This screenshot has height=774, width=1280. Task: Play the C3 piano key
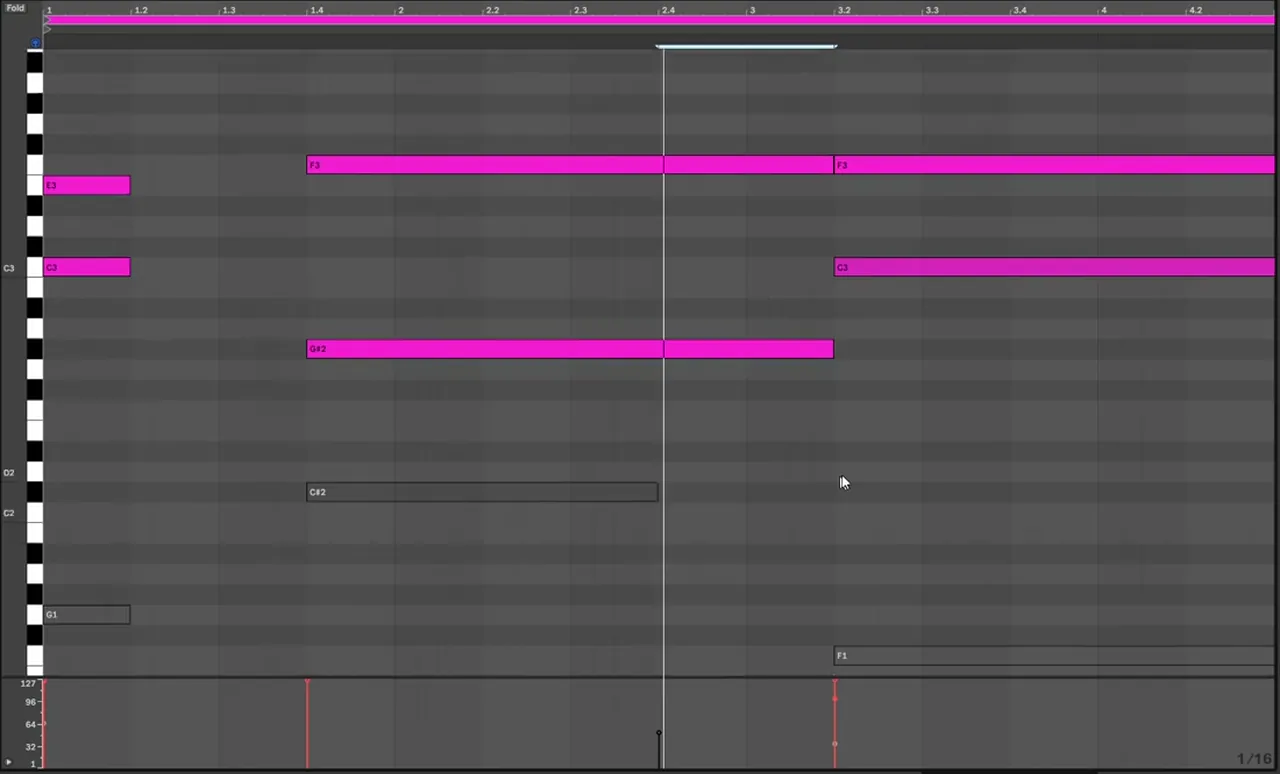click(x=35, y=267)
